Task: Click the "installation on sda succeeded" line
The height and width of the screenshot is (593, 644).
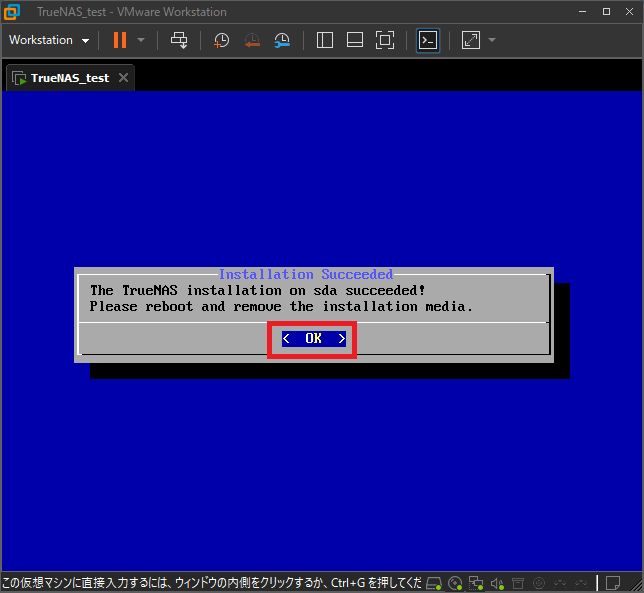Action: coord(258,290)
